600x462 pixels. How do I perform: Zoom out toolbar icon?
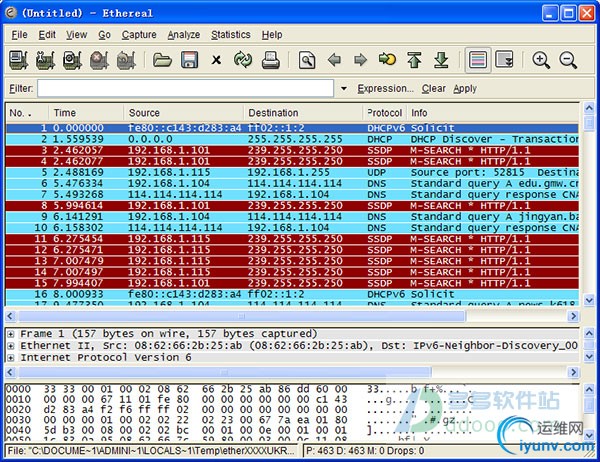568,60
